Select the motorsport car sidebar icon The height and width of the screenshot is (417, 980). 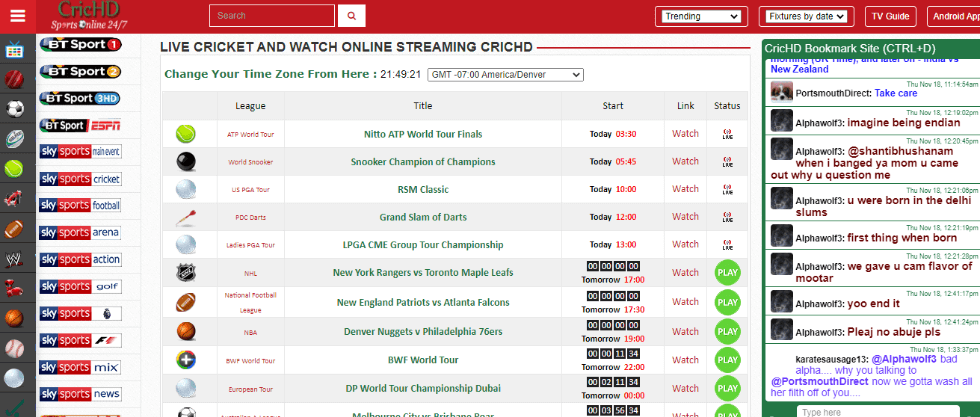(x=14, y=198)
